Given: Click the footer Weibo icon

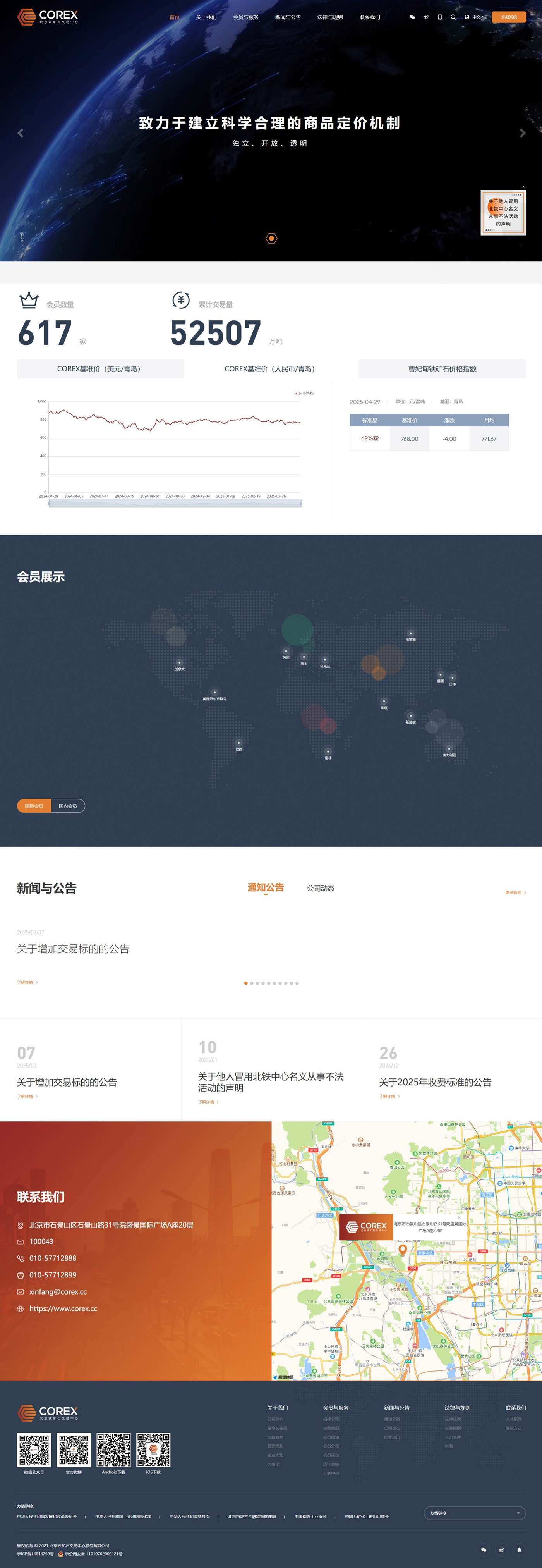Looking at the screenshot, I should [x=501, y=1549].
